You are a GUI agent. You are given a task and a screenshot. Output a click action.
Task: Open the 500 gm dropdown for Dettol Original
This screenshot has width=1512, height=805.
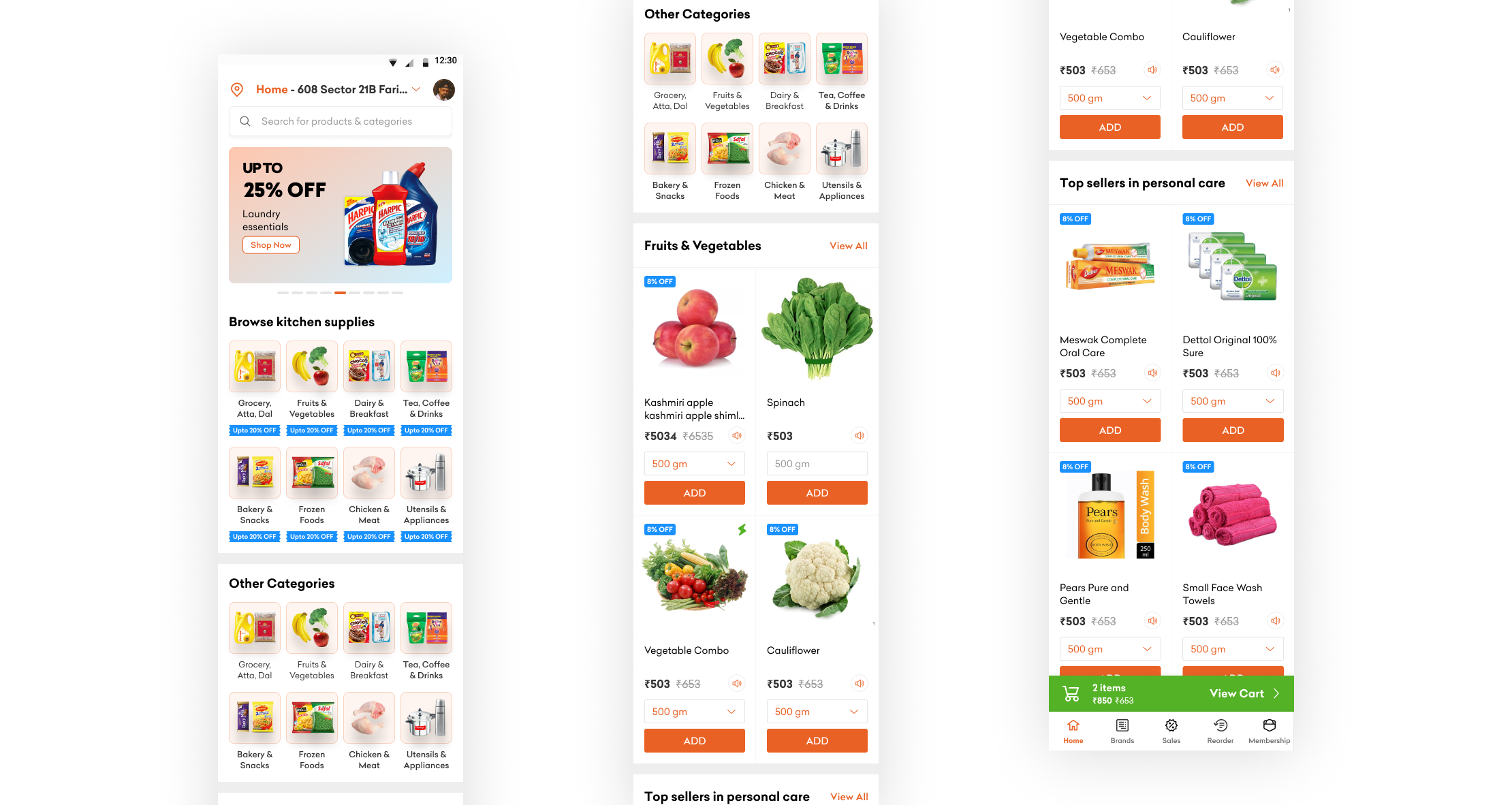point(1233,401)
